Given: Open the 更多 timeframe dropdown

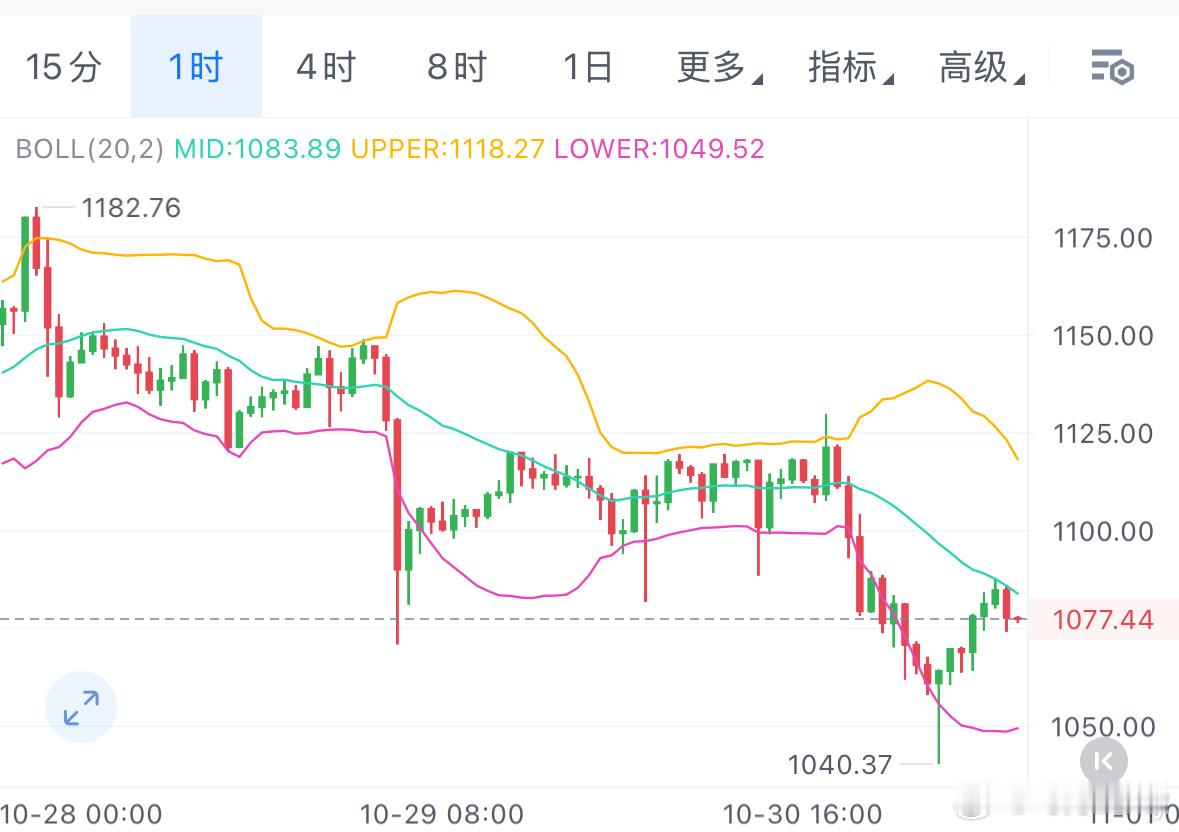Looking at the screenshot, I should tap(714, 66).
